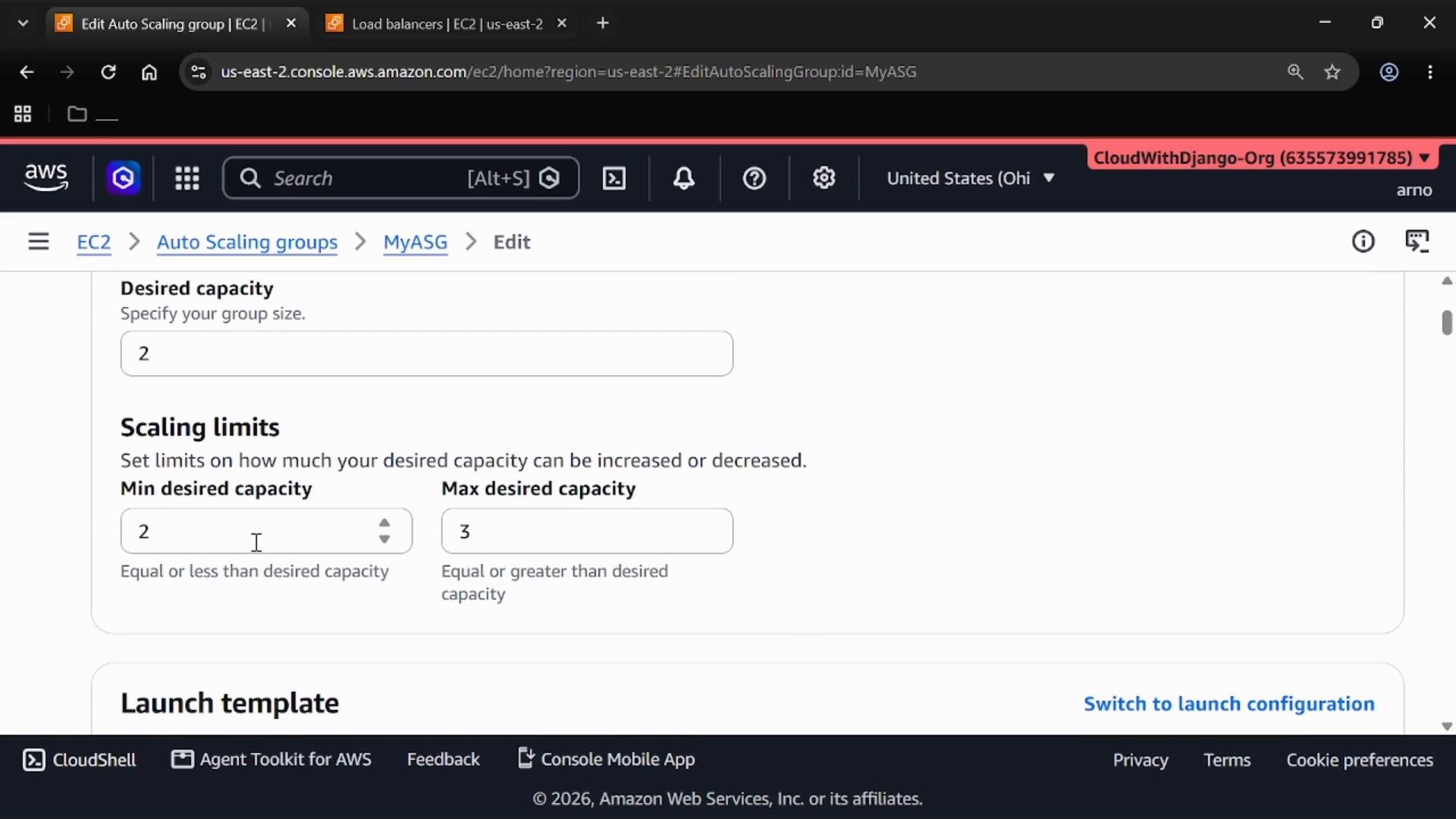Open CloudShell in the footer
The image size is (1456, 819).
pos(80,760)
